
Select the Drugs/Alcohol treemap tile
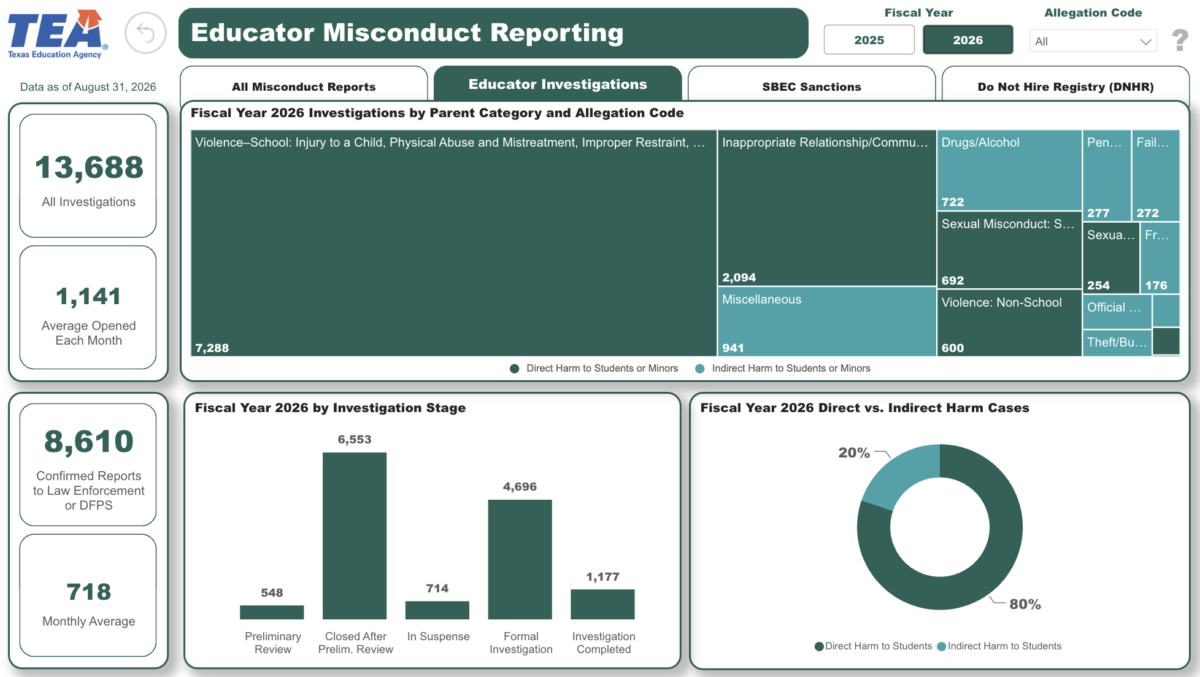click(1009, 170)
